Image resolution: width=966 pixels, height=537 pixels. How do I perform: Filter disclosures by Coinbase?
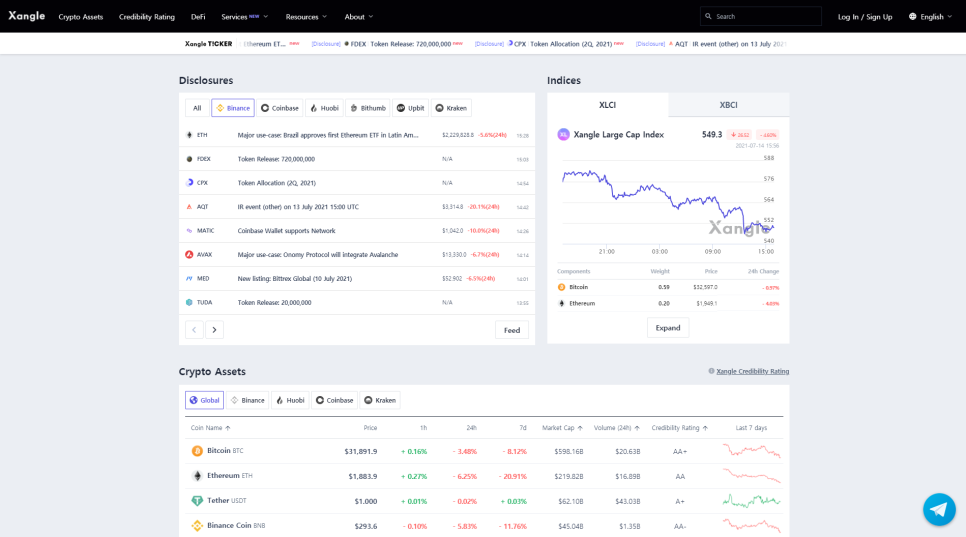[x=280, y=108]
